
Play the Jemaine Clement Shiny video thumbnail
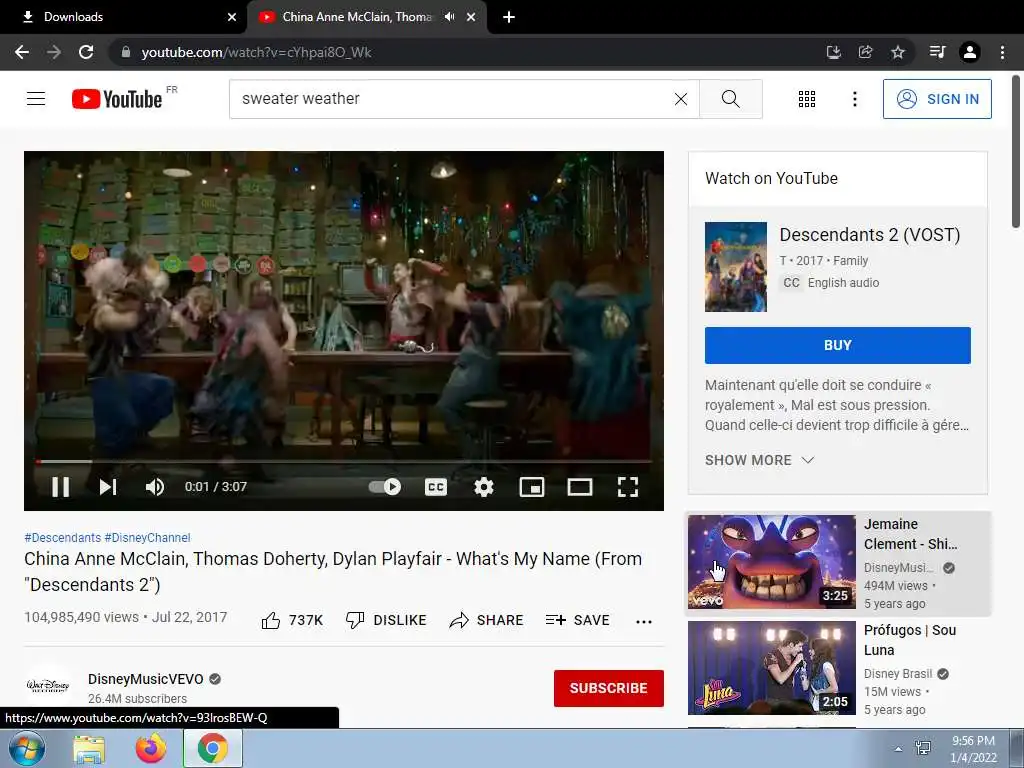click(771, 562)
